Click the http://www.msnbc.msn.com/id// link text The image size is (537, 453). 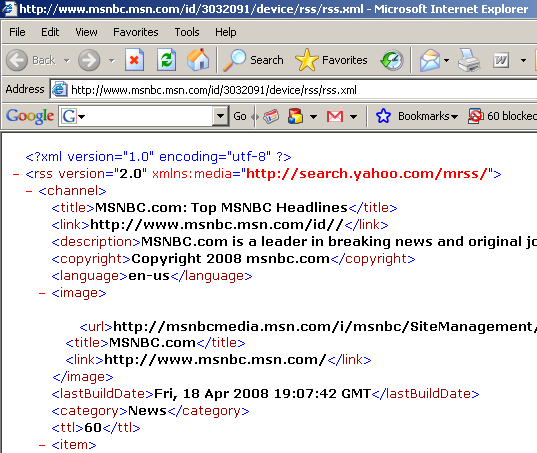coord(217,225)
